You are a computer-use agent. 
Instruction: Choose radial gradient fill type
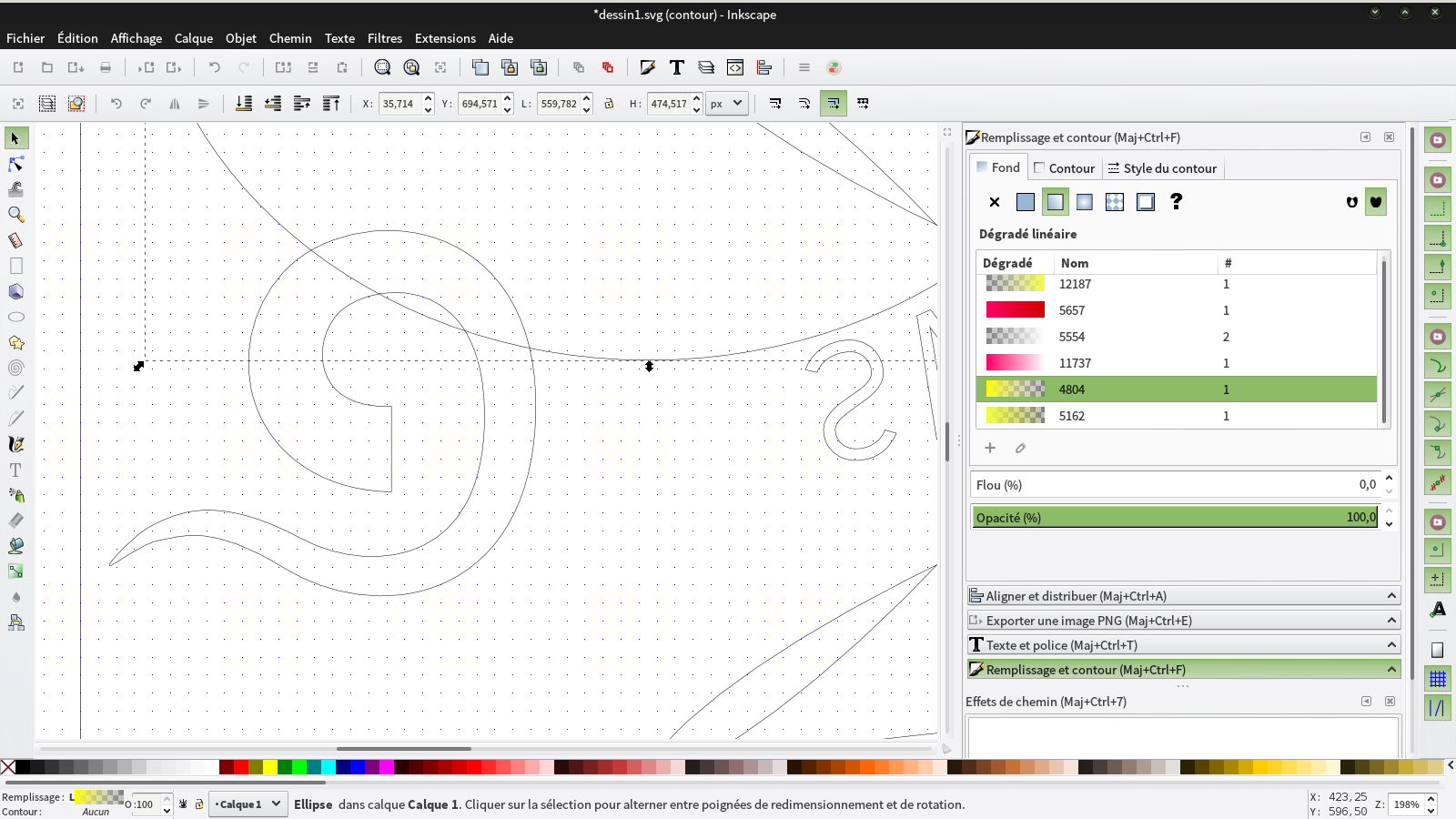1084,201
